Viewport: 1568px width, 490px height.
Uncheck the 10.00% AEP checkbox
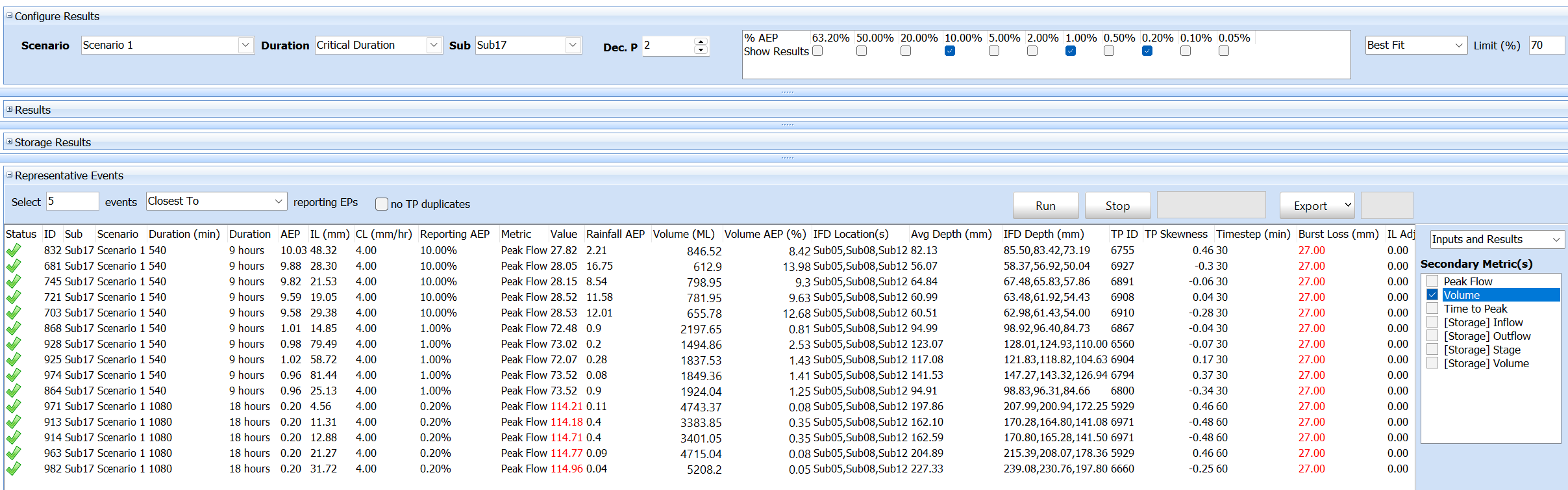pyautogui.click(x=949, y=51)
